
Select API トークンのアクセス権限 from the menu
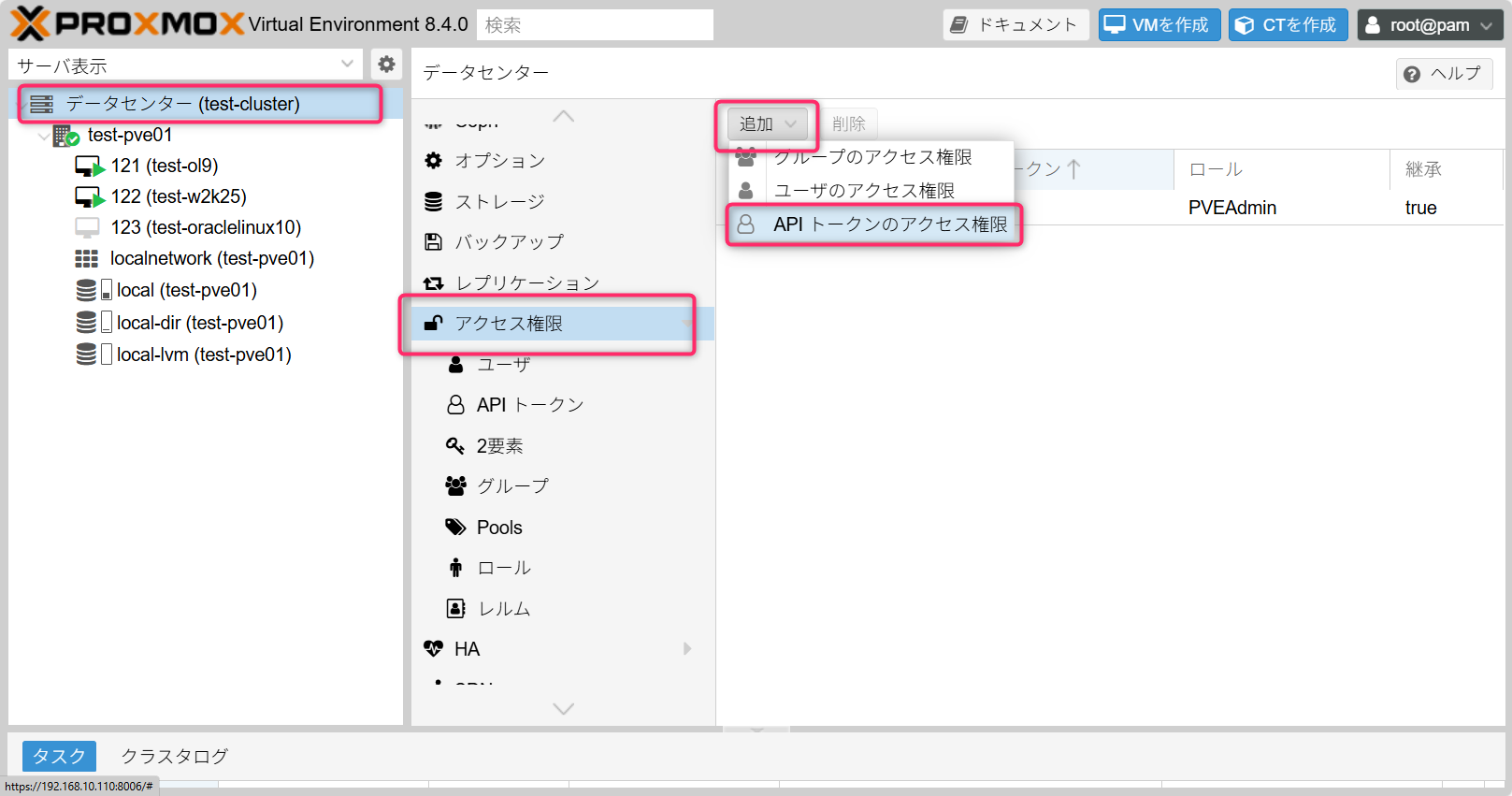pyautogui.click(x=872, y=224)
